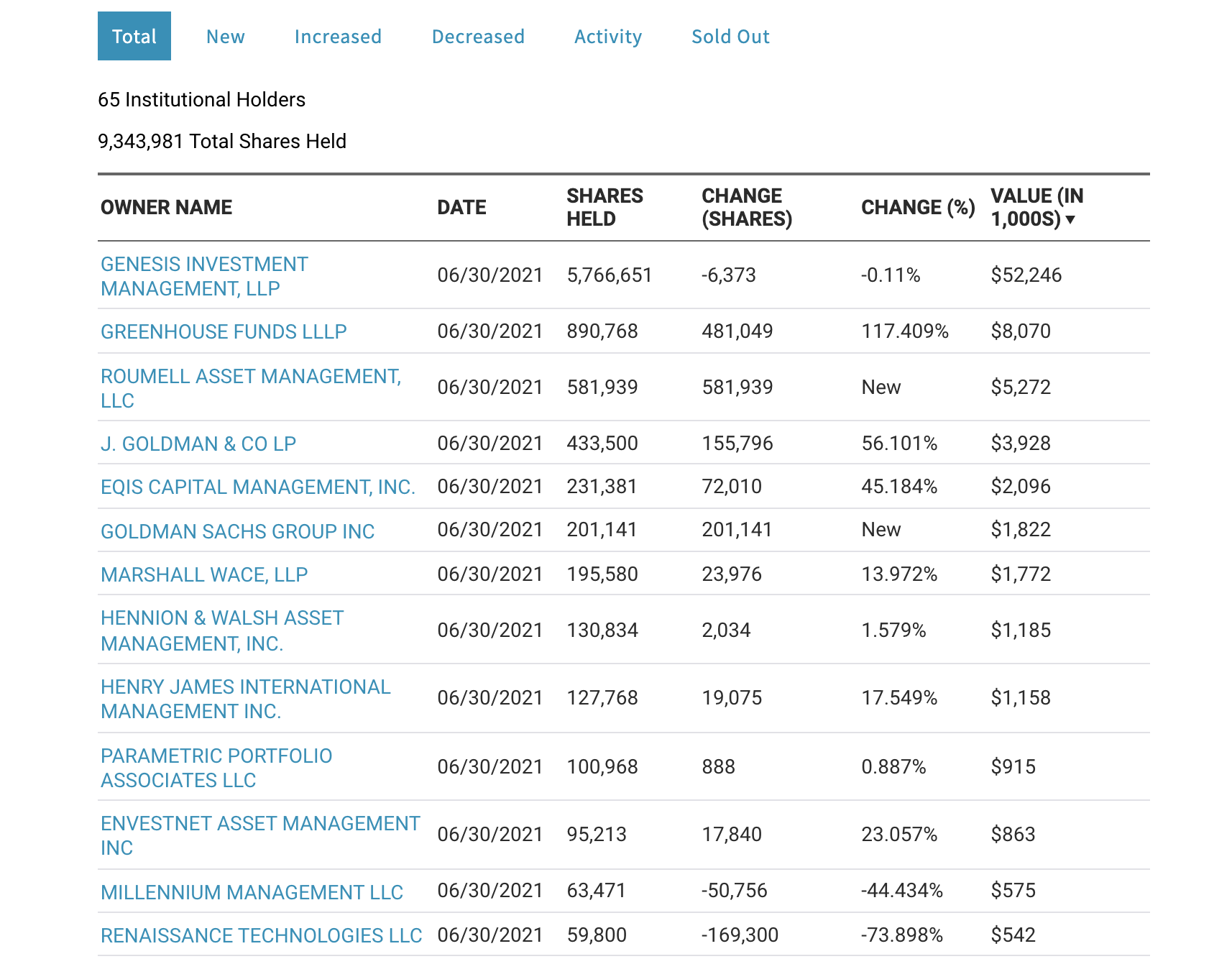
Task: Select the 95,213 shares held cell
Action: coord(597,835)
